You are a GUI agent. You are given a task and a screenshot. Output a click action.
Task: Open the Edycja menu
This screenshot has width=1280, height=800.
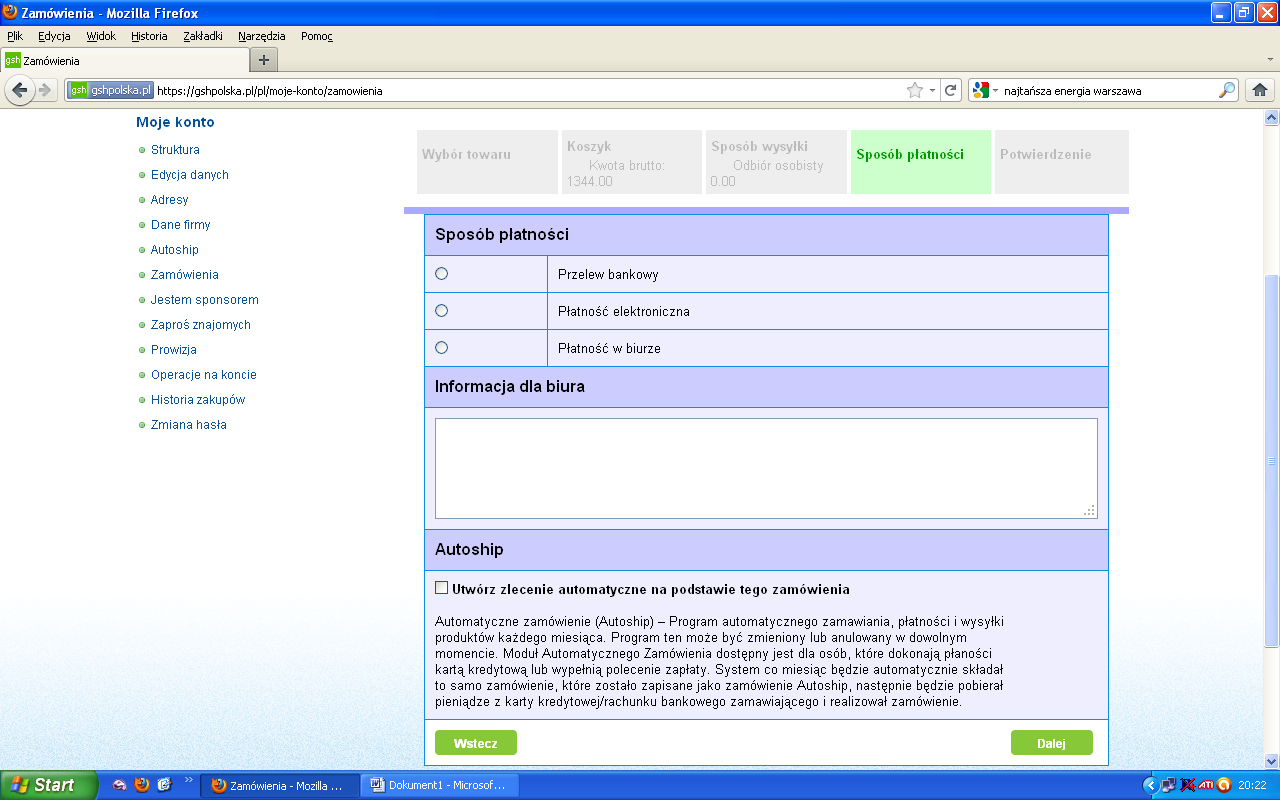point(54,36)
